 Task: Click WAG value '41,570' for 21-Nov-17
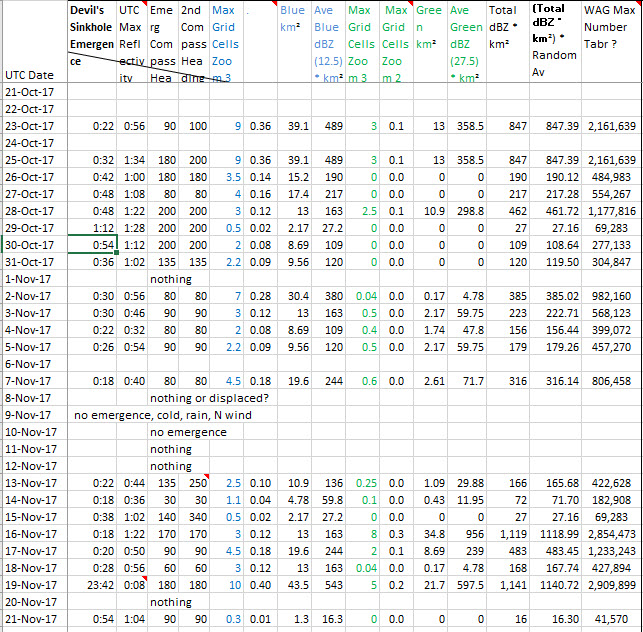[612, 619]
